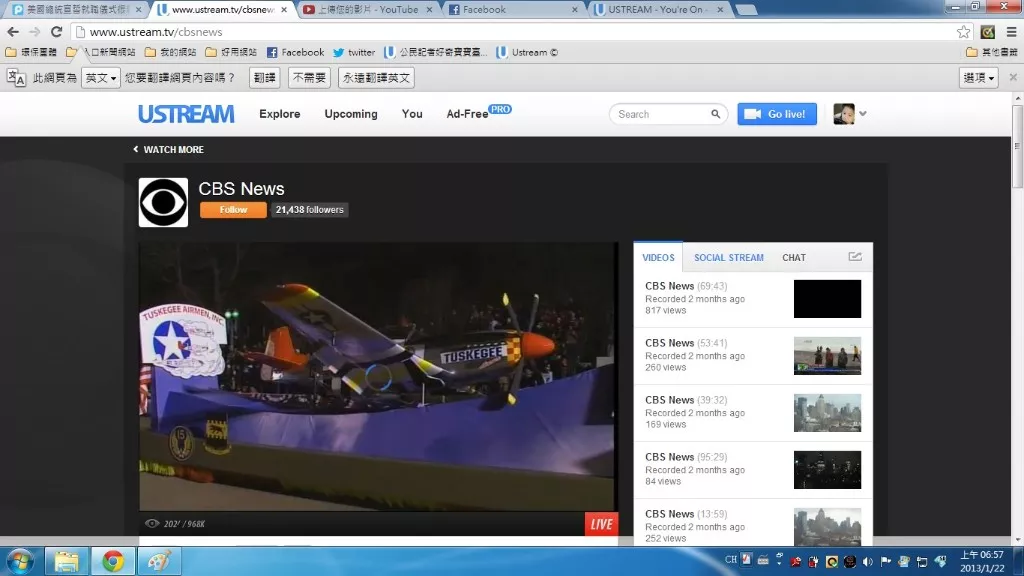Open the 入口新聞網站 bookmarks folder
The image size is (1024, 576).
[x=101, y=52]
